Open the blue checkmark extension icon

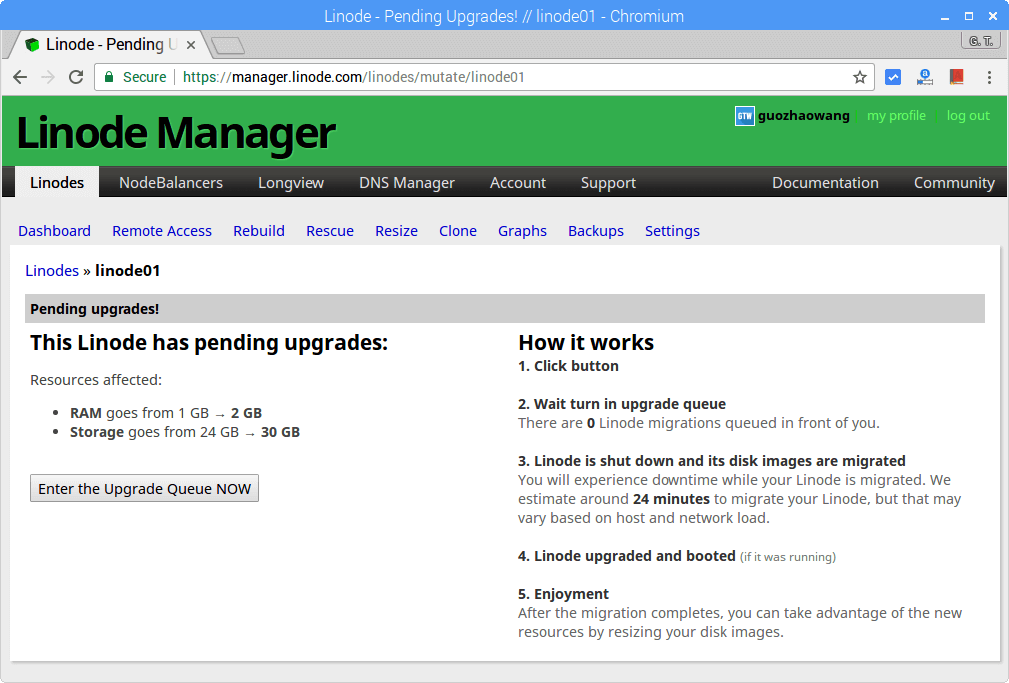click(892, 76)
